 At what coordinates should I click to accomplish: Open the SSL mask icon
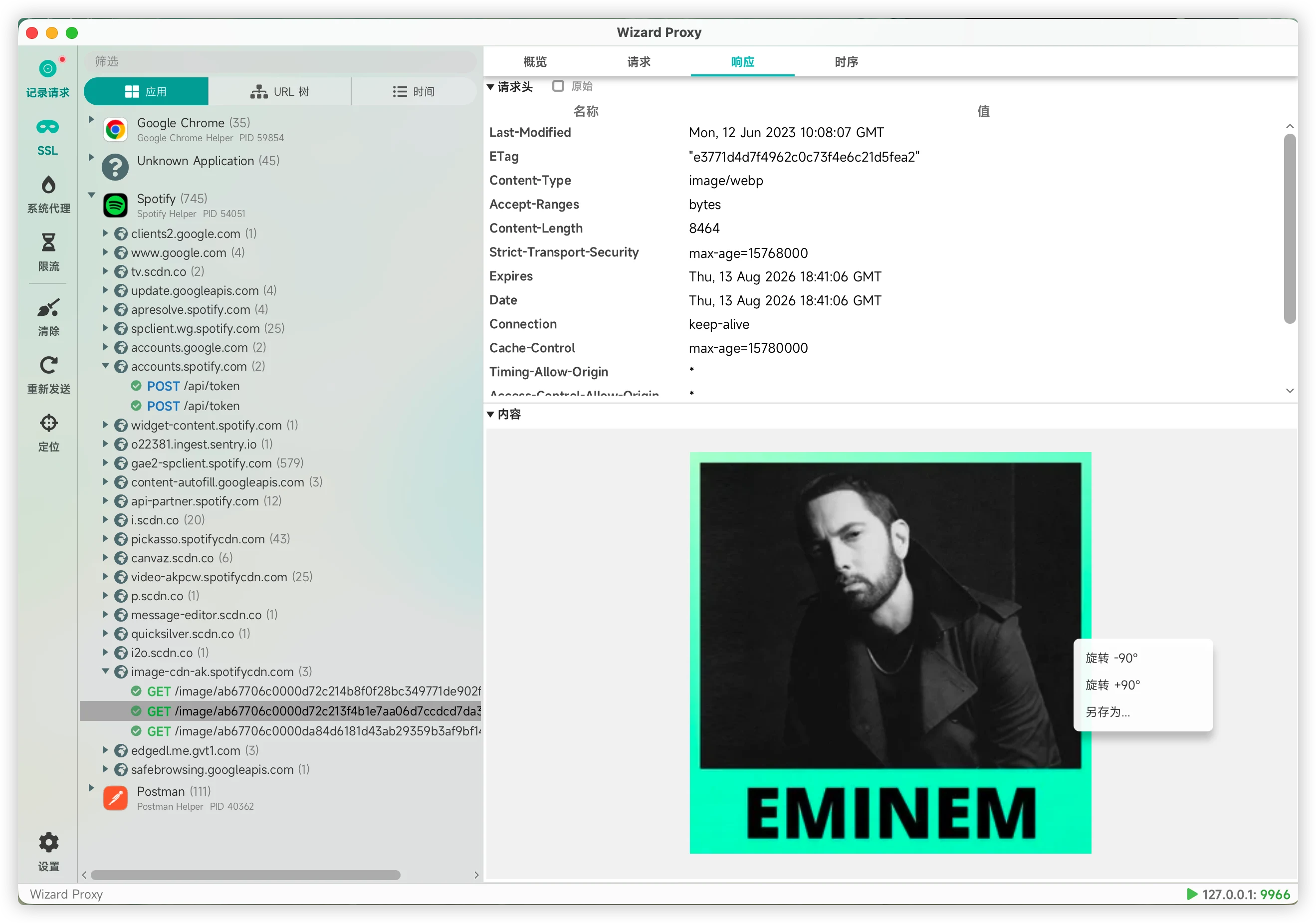tap(47, 127)
